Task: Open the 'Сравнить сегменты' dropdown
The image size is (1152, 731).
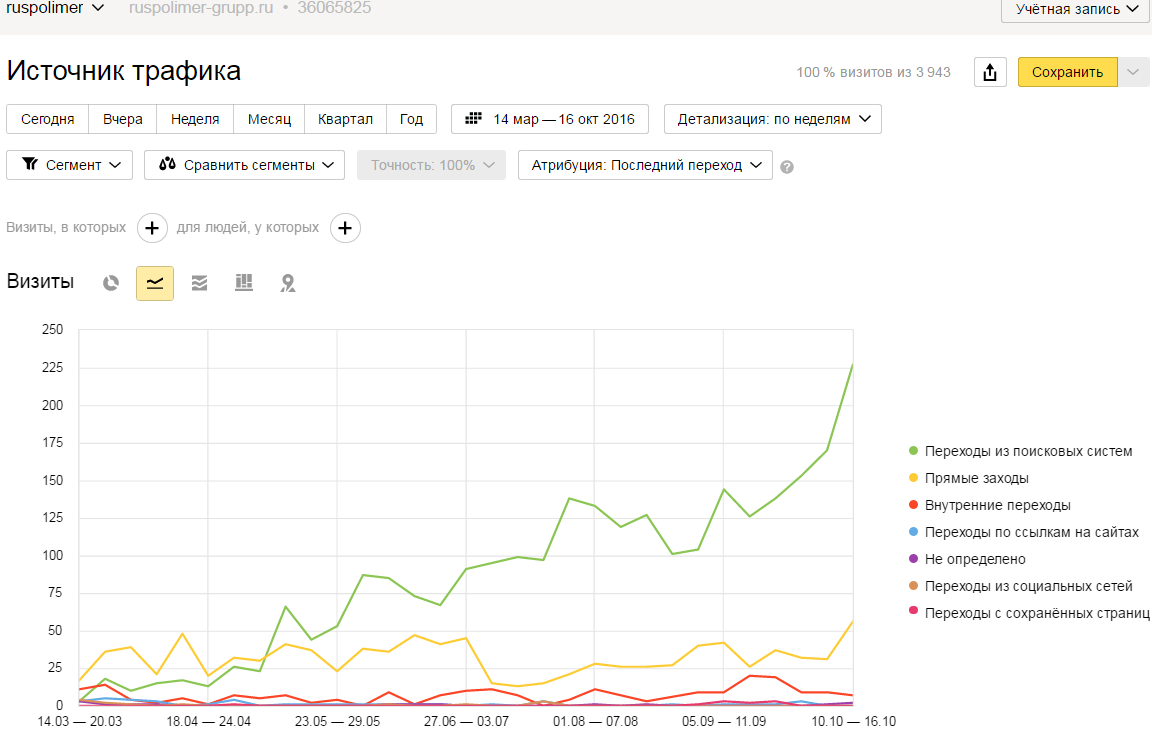Action: click(x=245, y=165)
